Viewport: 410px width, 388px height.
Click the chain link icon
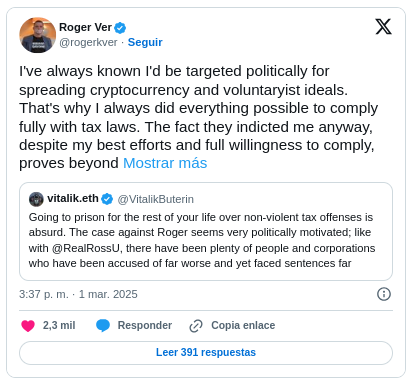[x=196, y=326]
